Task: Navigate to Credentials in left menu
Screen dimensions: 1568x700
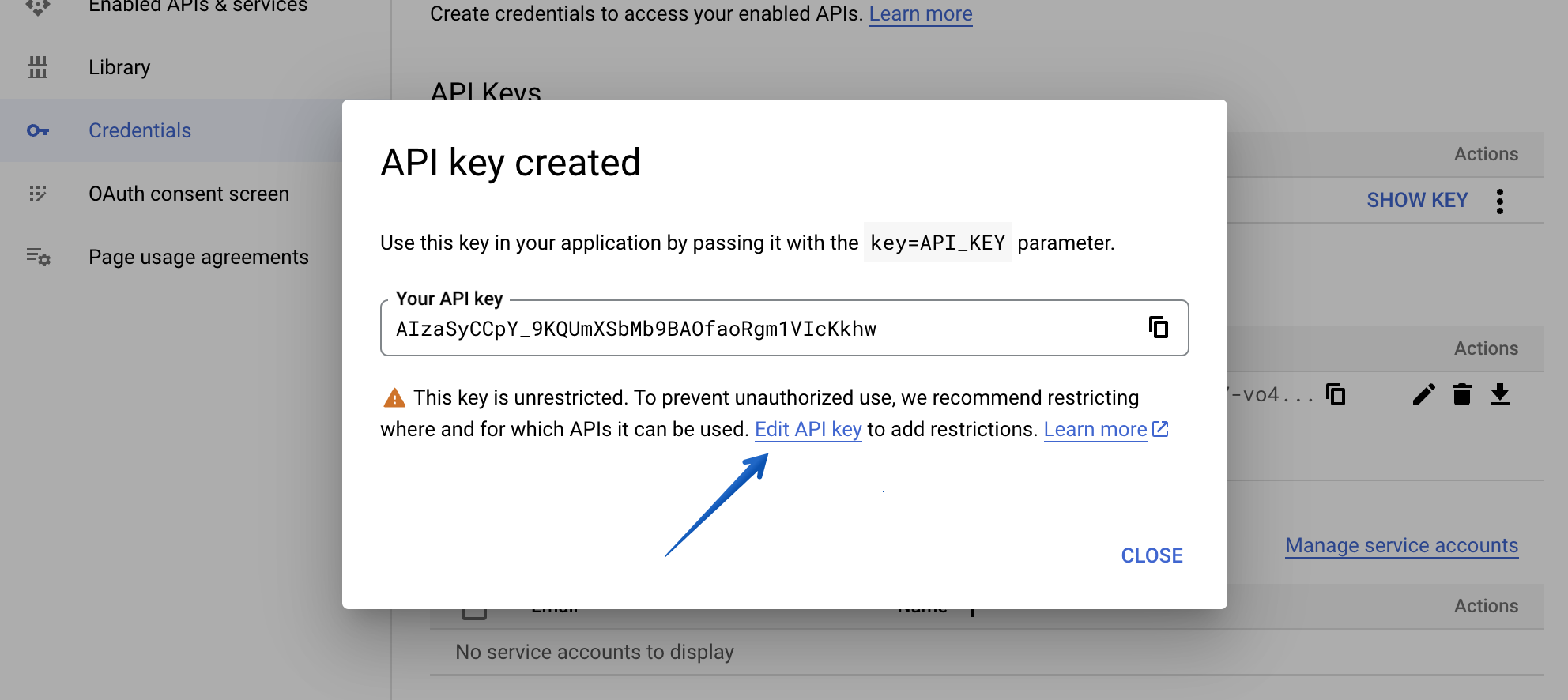Action: [139, 130]
